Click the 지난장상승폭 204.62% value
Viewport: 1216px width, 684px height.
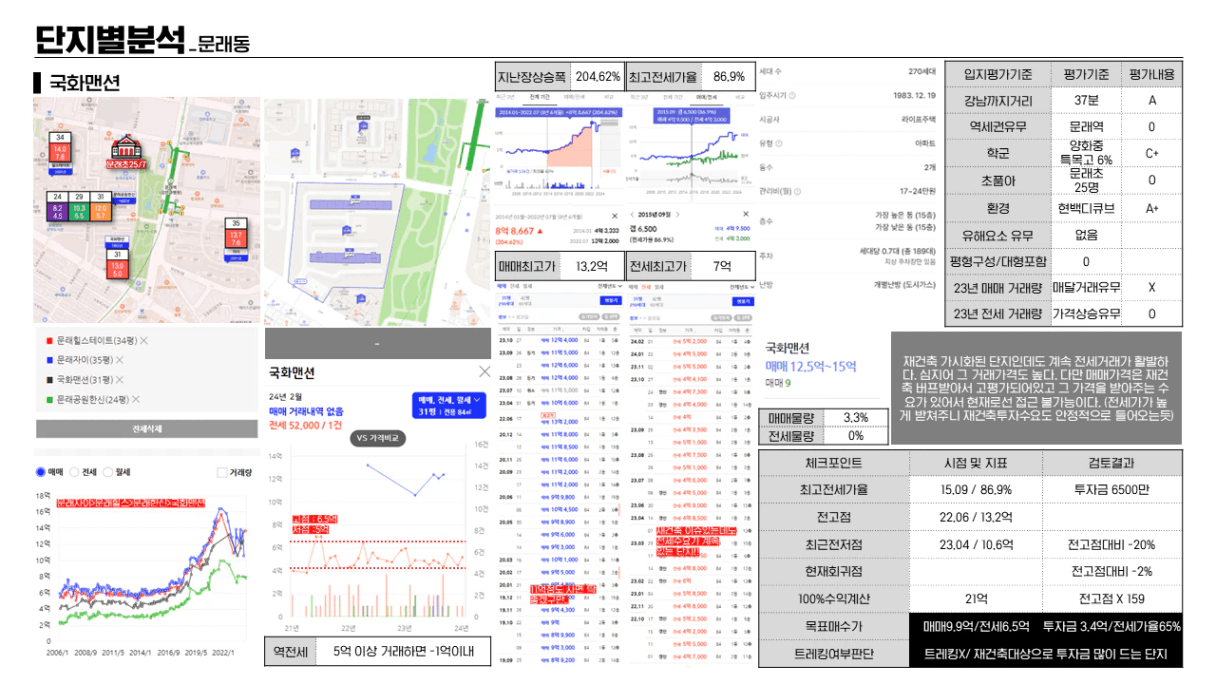coord(598,77)
